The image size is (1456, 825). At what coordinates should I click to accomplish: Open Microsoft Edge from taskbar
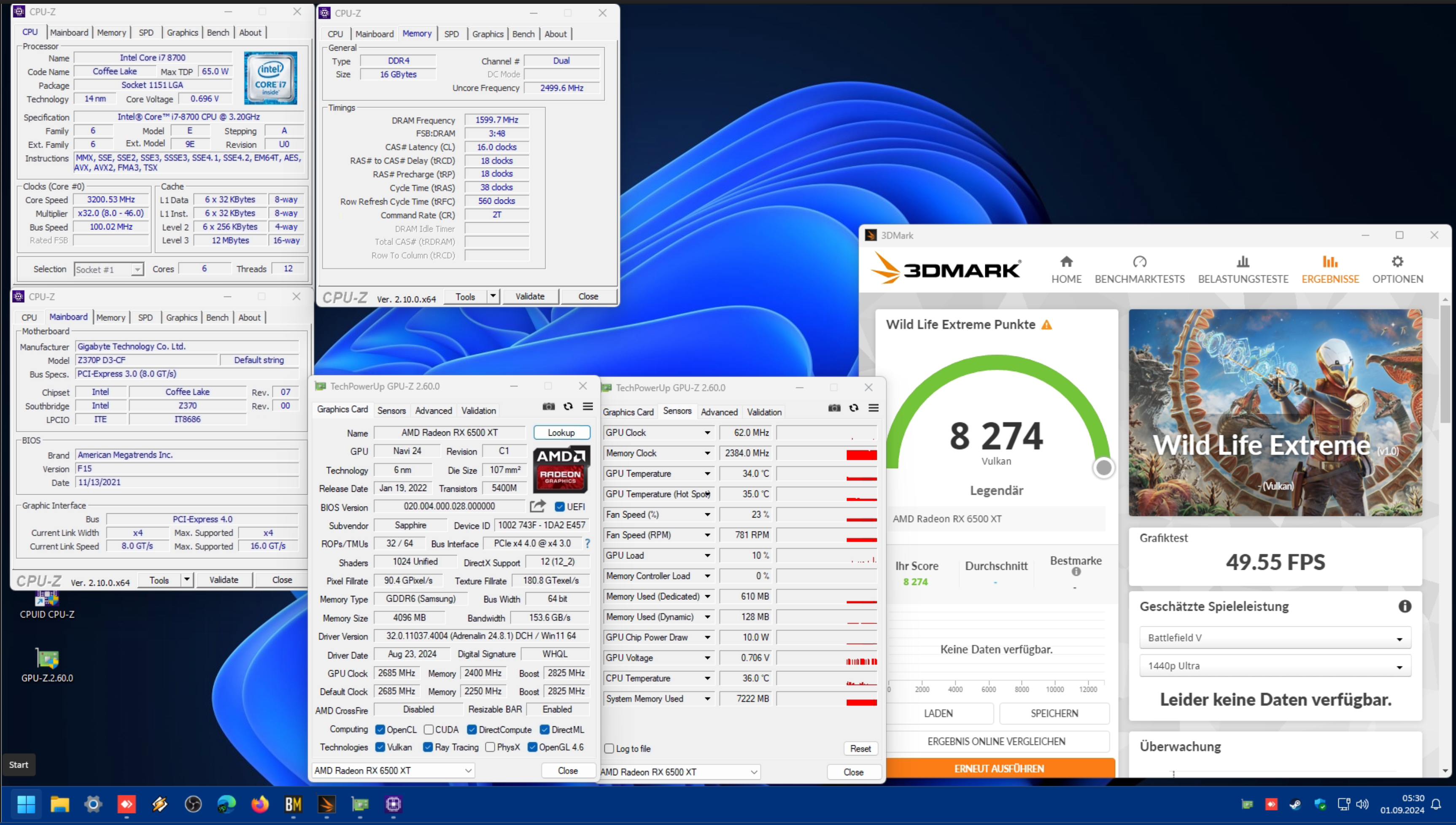tap(226, 804)
